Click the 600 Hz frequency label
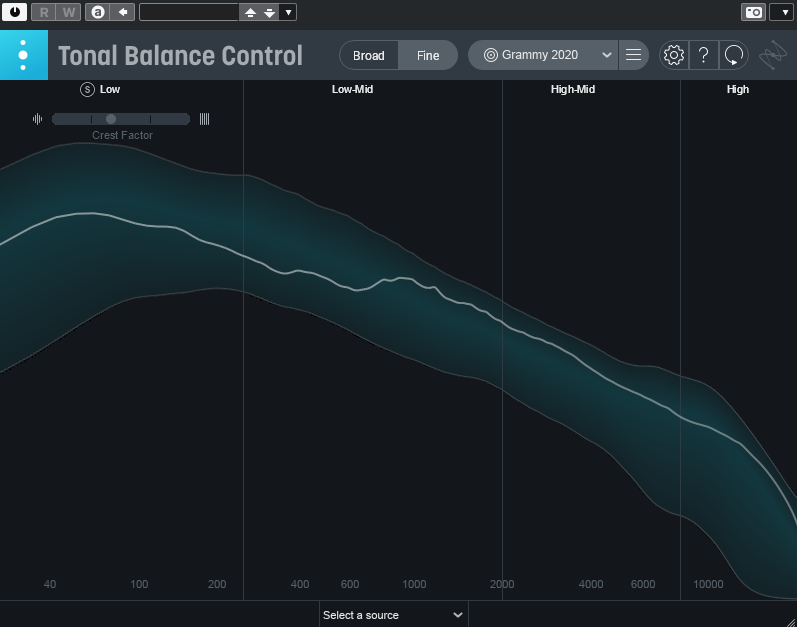This screenshot has width=797, height=627. pos(350,584)
